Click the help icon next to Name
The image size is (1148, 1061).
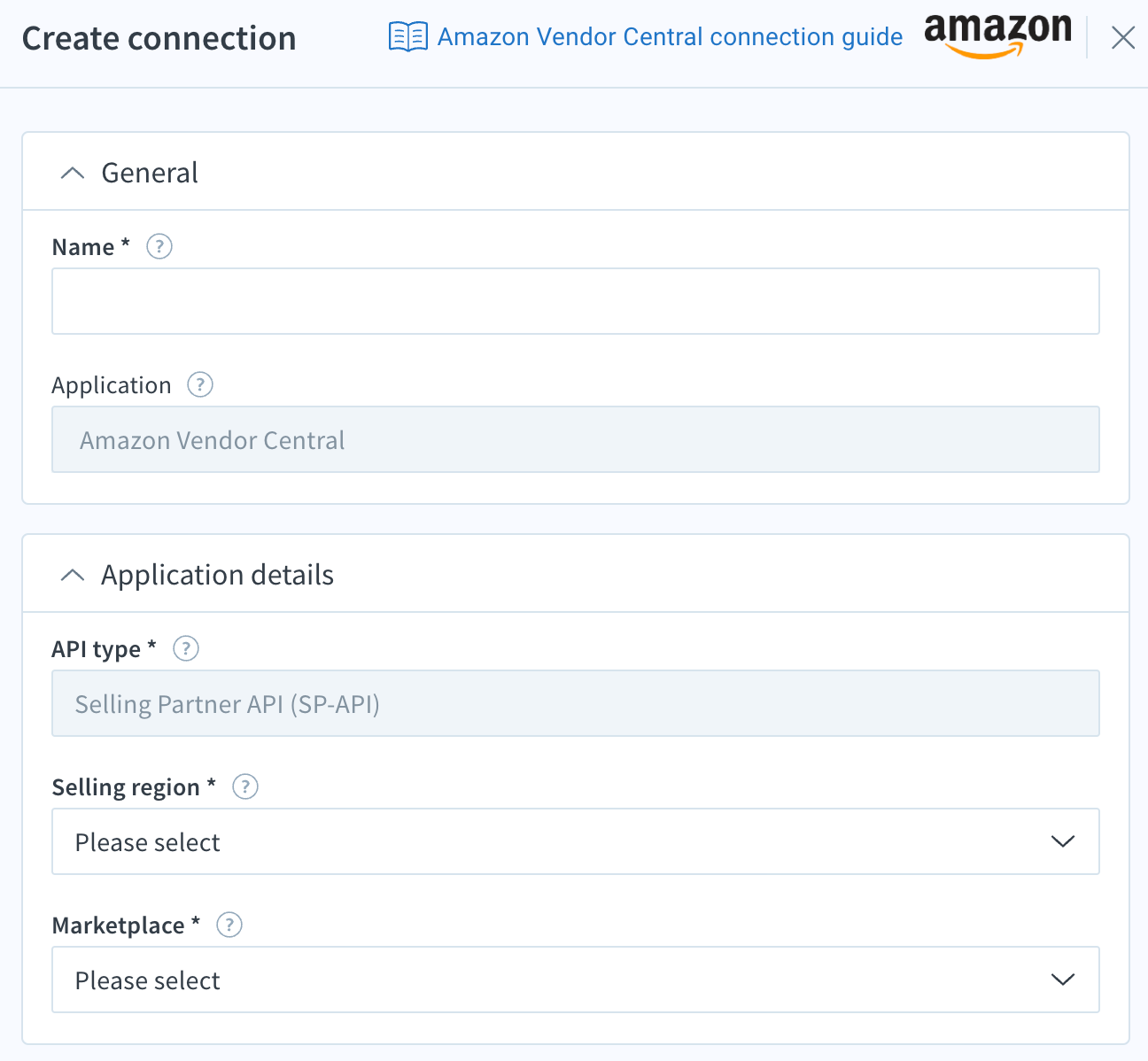coord(159,246)
